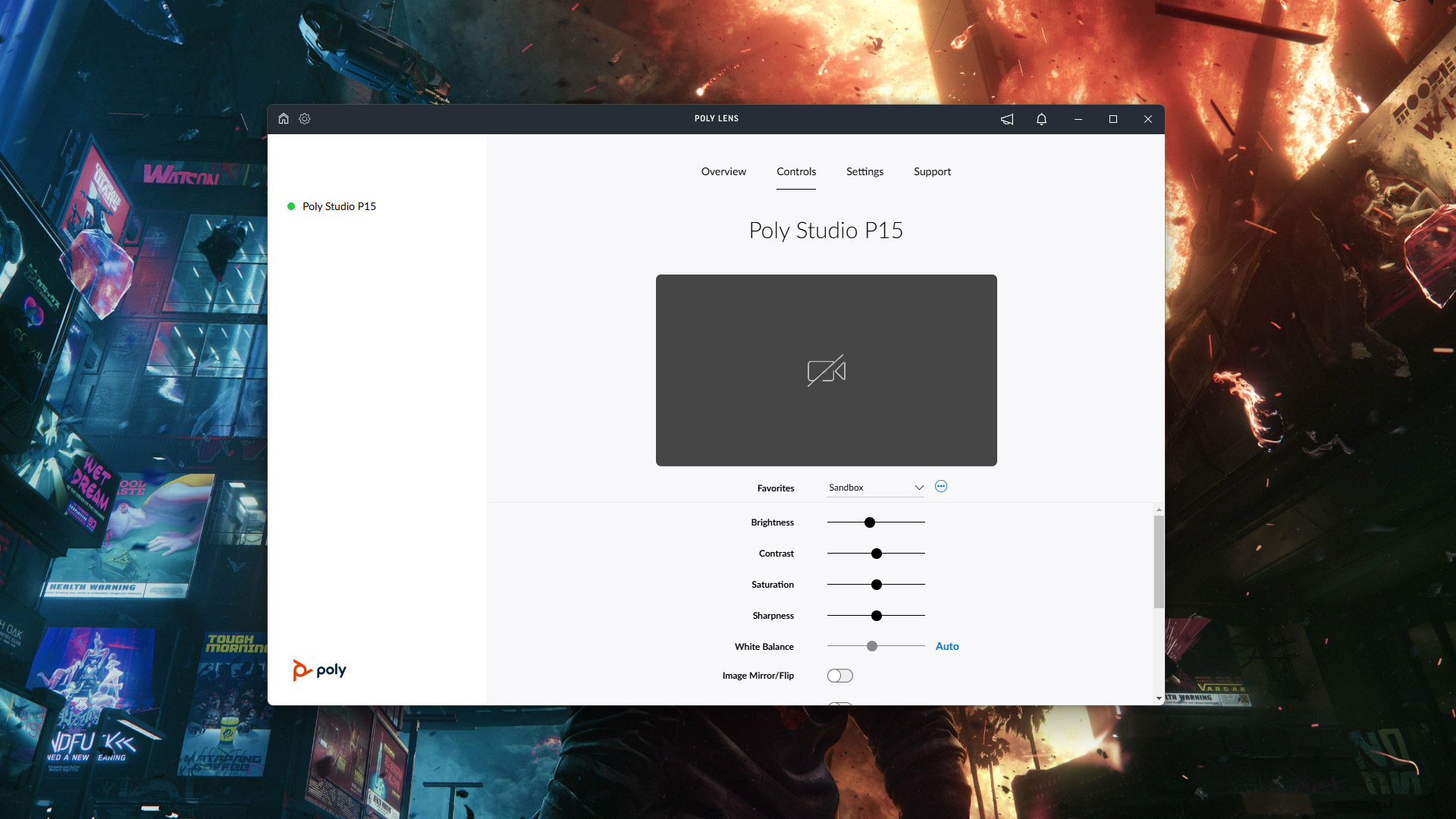
Task: Open the settings gear icon
Action: click(x=305, y=118)
